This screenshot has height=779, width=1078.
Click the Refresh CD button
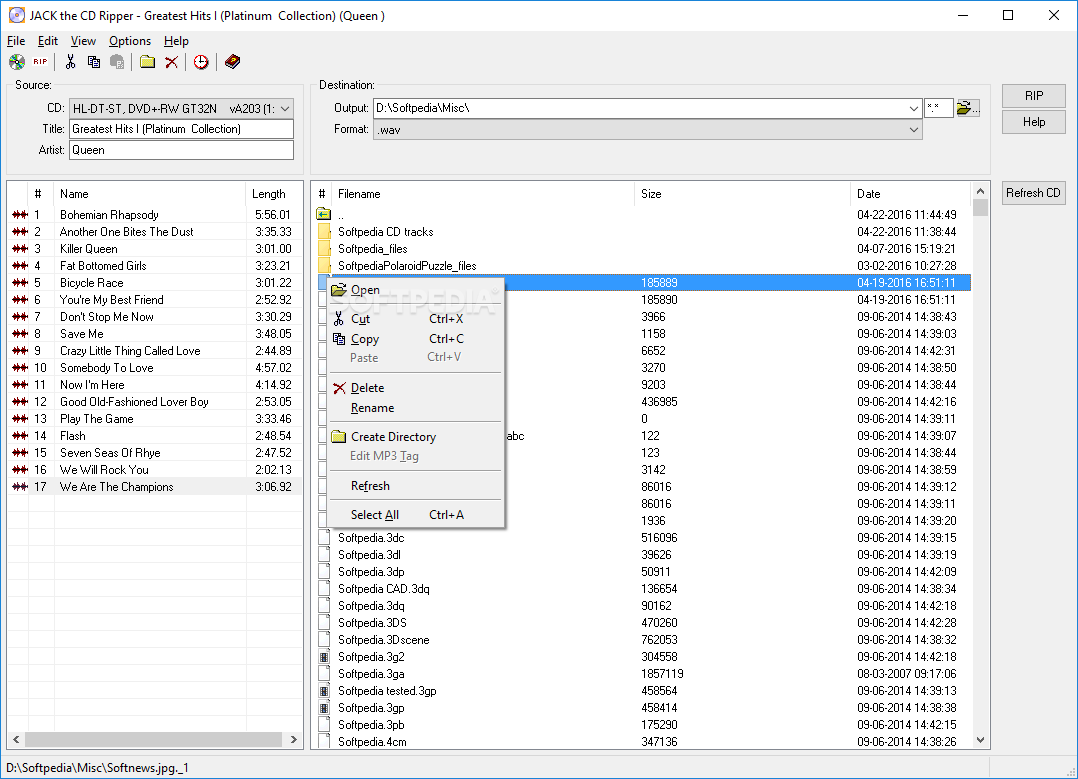[x=1033, y=193]
